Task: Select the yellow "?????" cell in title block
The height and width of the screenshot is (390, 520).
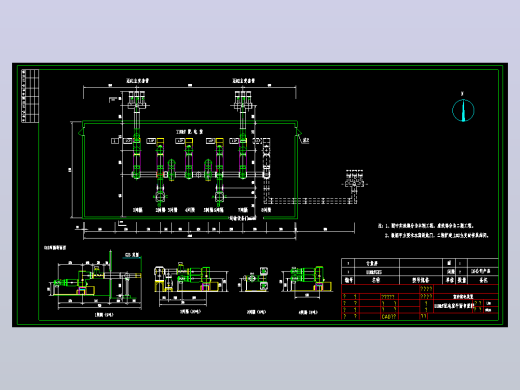Action: [388, 296]
